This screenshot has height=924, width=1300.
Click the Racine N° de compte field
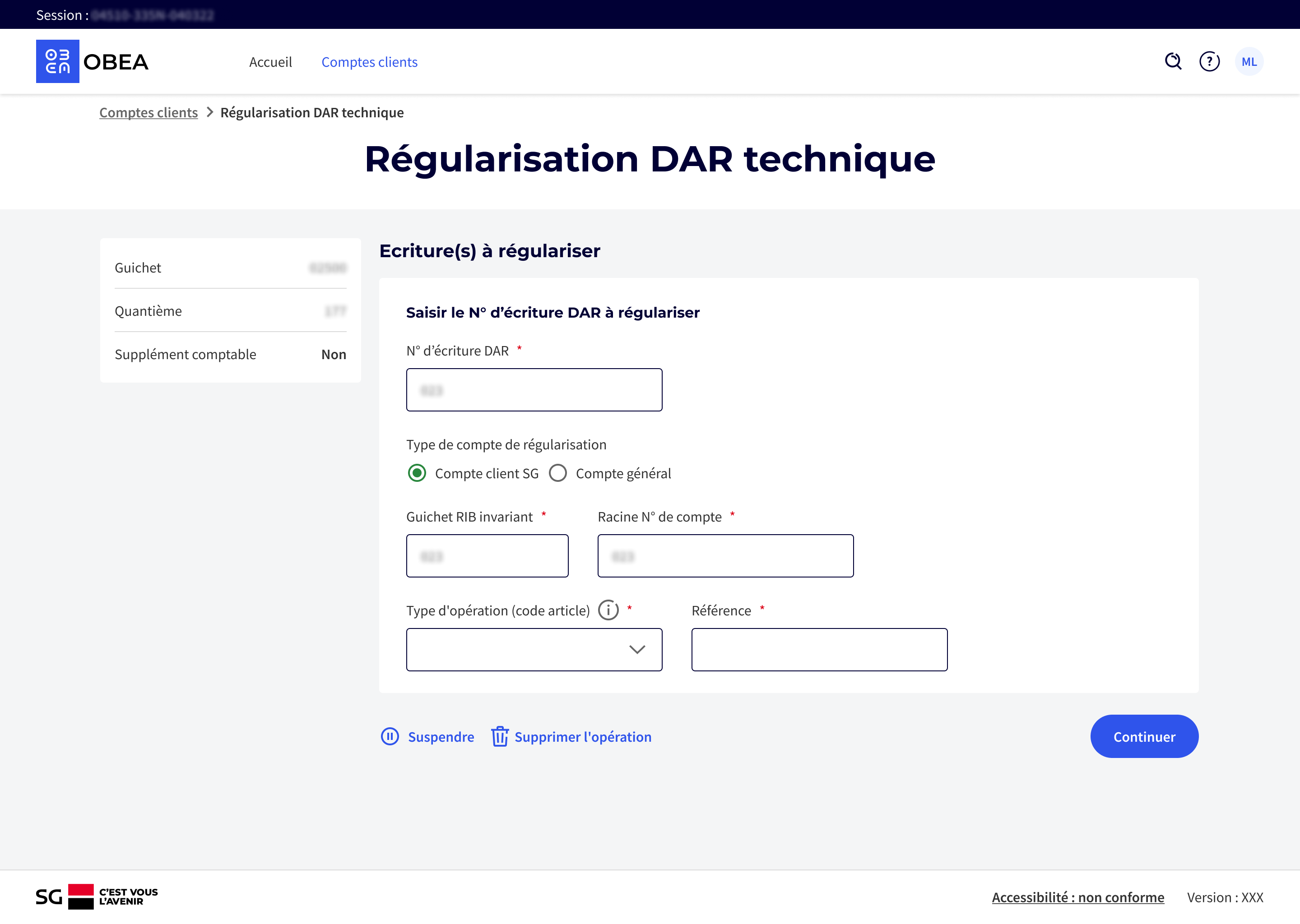click(725, 556)
